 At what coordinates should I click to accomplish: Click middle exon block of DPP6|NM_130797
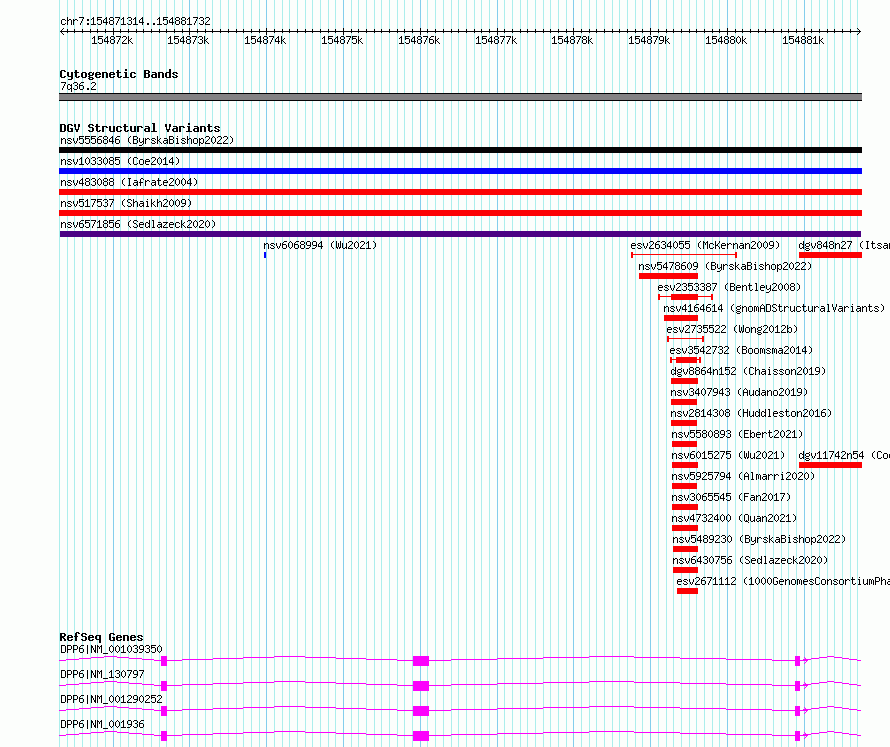pyautogui.click(x=421, y=686)
